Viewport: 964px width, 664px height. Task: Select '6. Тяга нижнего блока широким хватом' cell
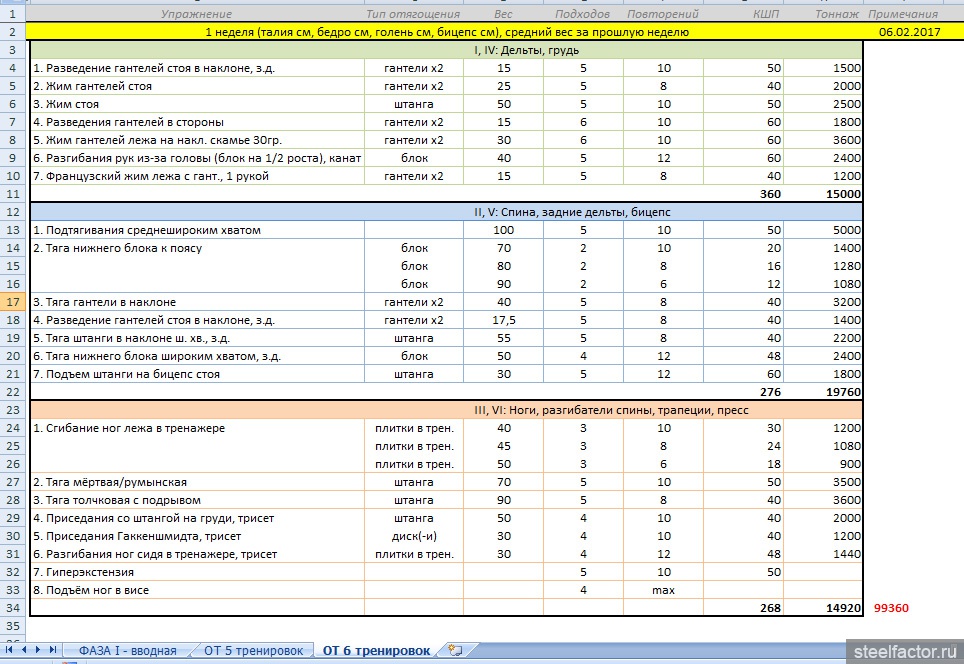pos(197,356)
